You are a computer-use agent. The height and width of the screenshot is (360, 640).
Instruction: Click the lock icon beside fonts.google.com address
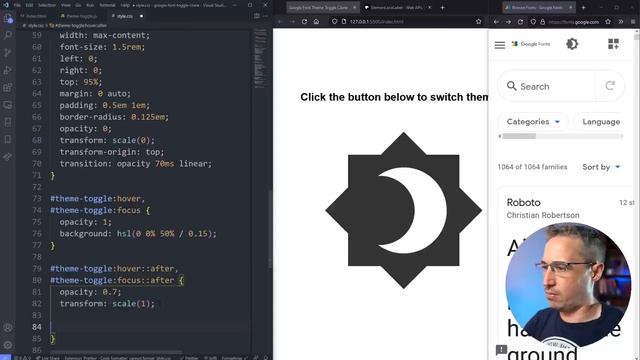click(542, 22)
